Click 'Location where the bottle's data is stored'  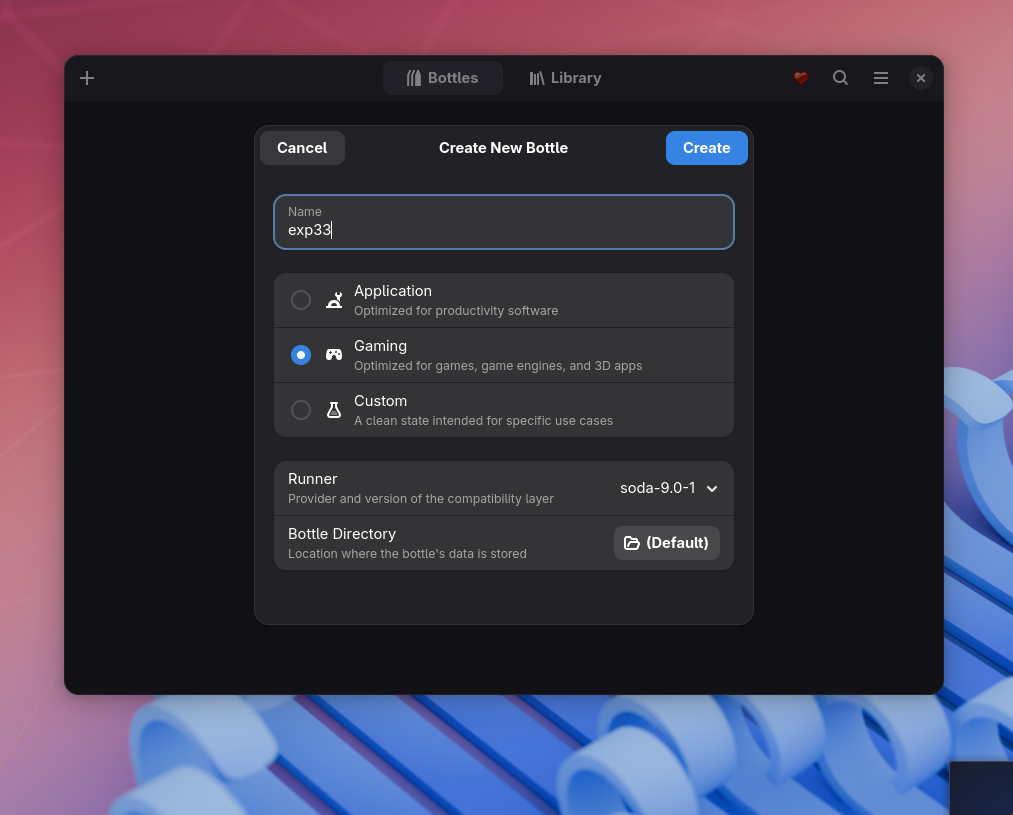click(407, 553)
